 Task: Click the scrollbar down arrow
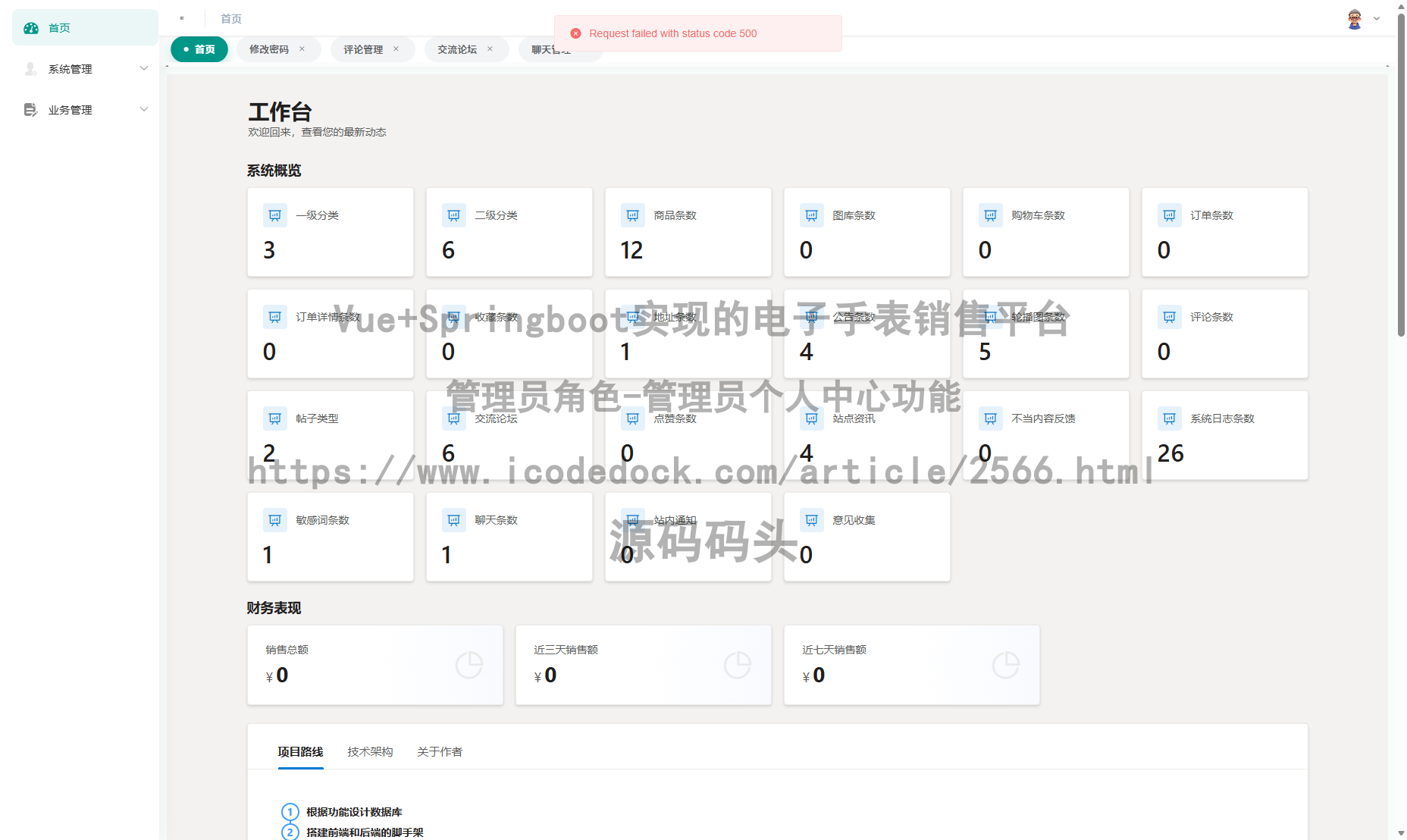click(1400, 831)
